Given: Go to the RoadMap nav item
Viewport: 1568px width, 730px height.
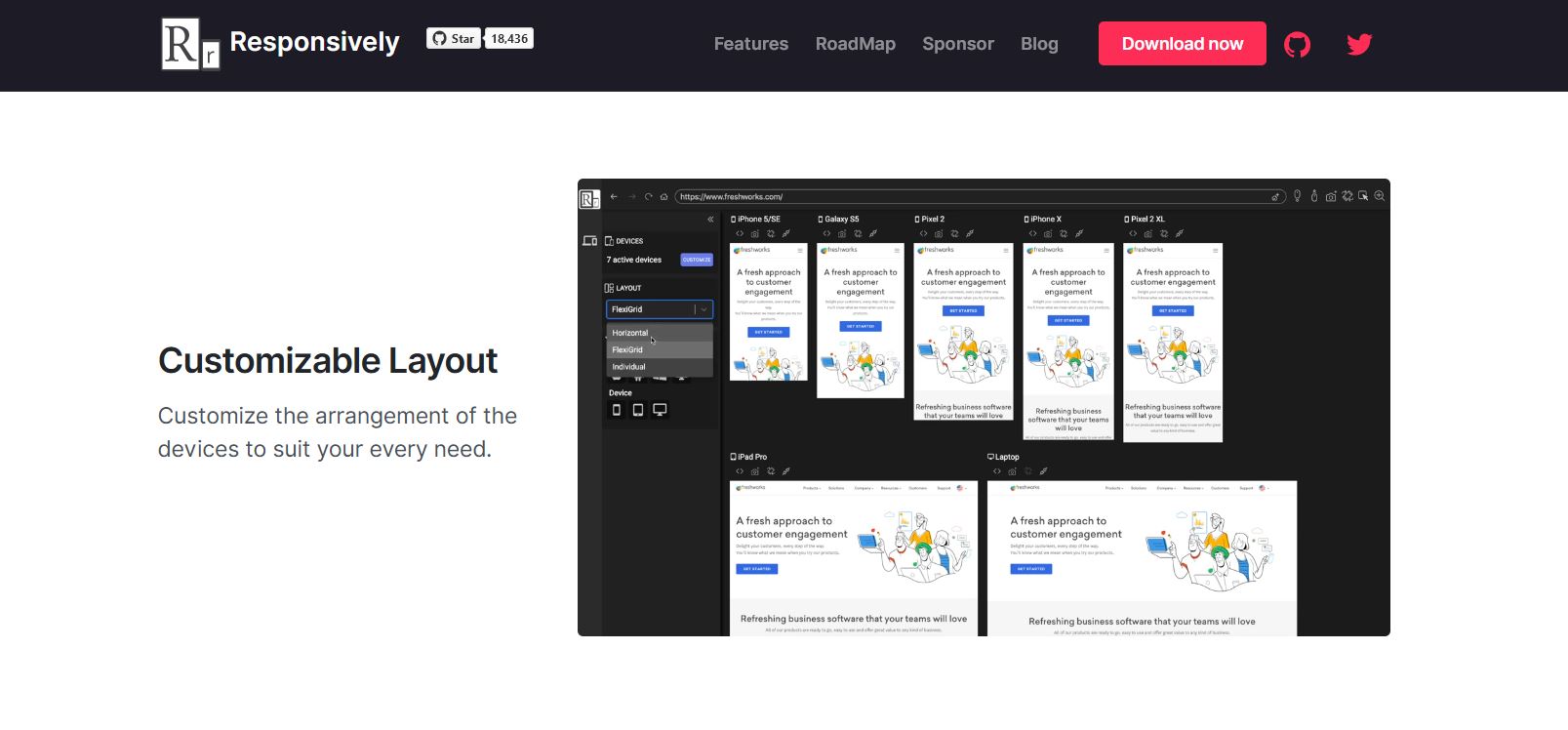Looking at the screenshot, I should click(856, 44).
